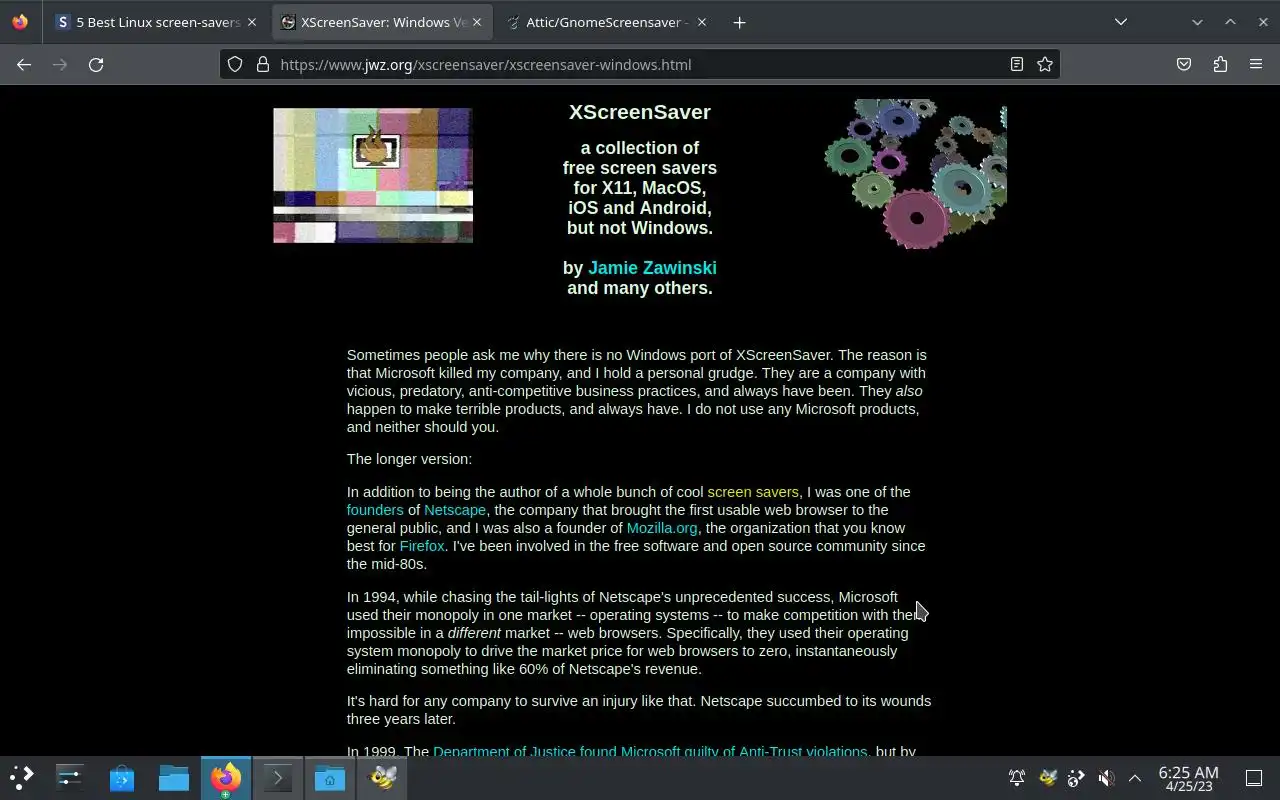
Task: Expand hidden system tray icons
Action: pos(1135,778)
